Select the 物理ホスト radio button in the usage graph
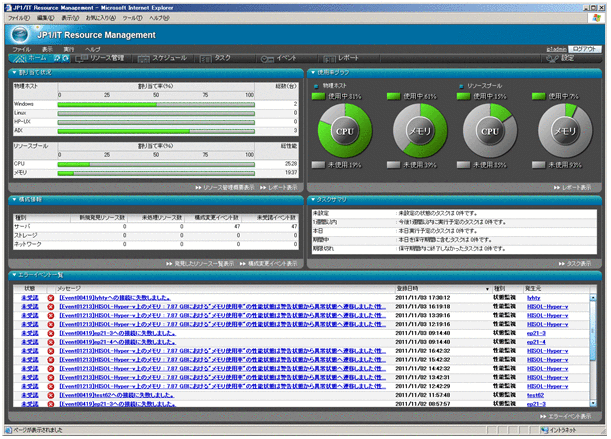611x439 pixels. pos(318,86)
